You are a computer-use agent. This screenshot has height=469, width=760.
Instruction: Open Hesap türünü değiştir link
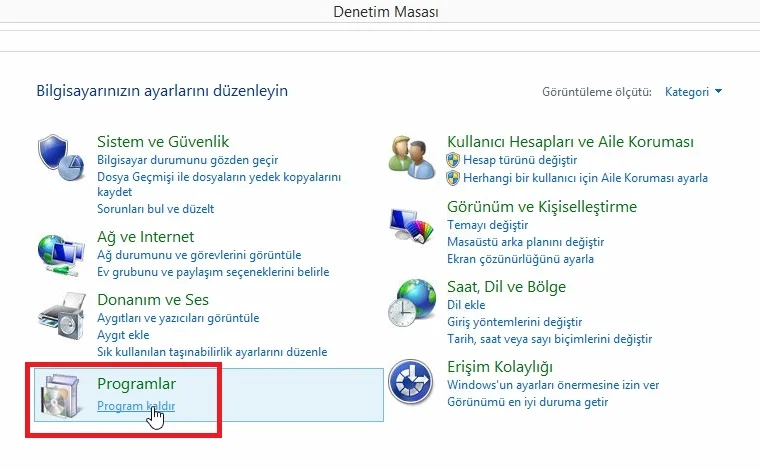[512, 160]
